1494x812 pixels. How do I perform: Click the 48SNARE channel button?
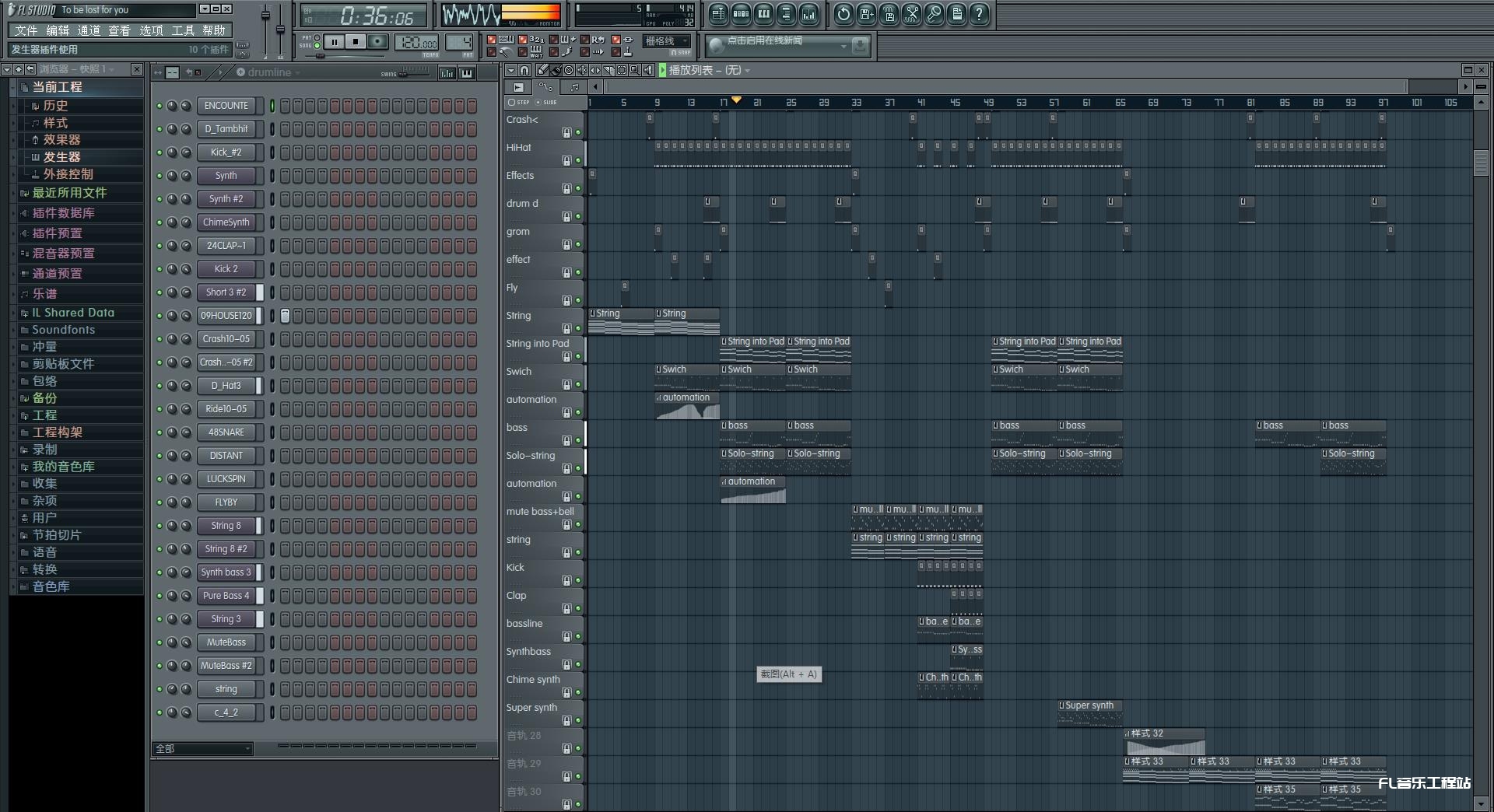pos(226,432)
